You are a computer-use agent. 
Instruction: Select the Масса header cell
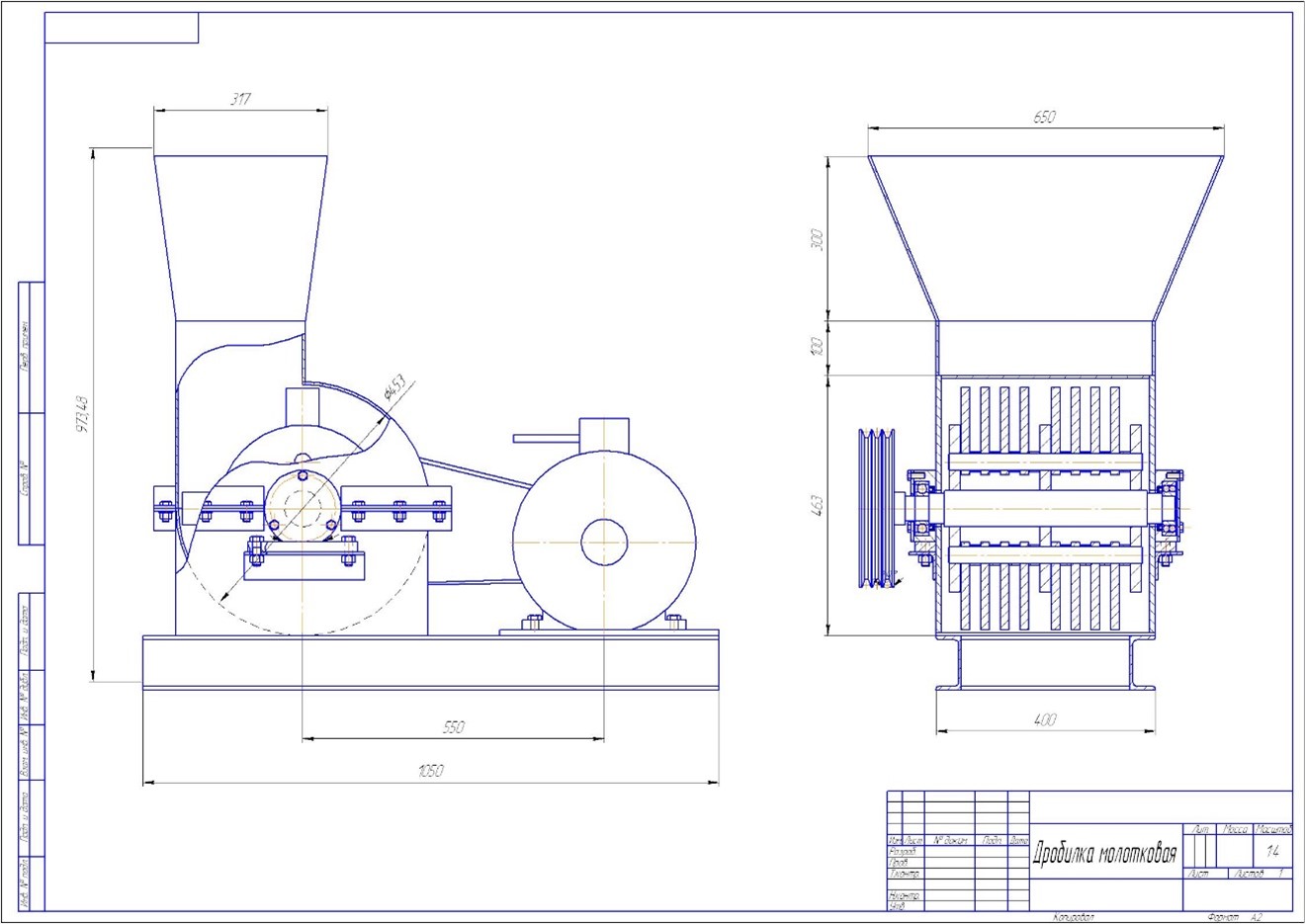click(x=1235, y=829)
